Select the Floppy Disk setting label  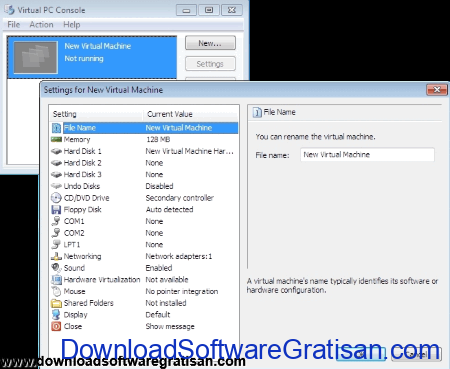click(x=82, y=210)
